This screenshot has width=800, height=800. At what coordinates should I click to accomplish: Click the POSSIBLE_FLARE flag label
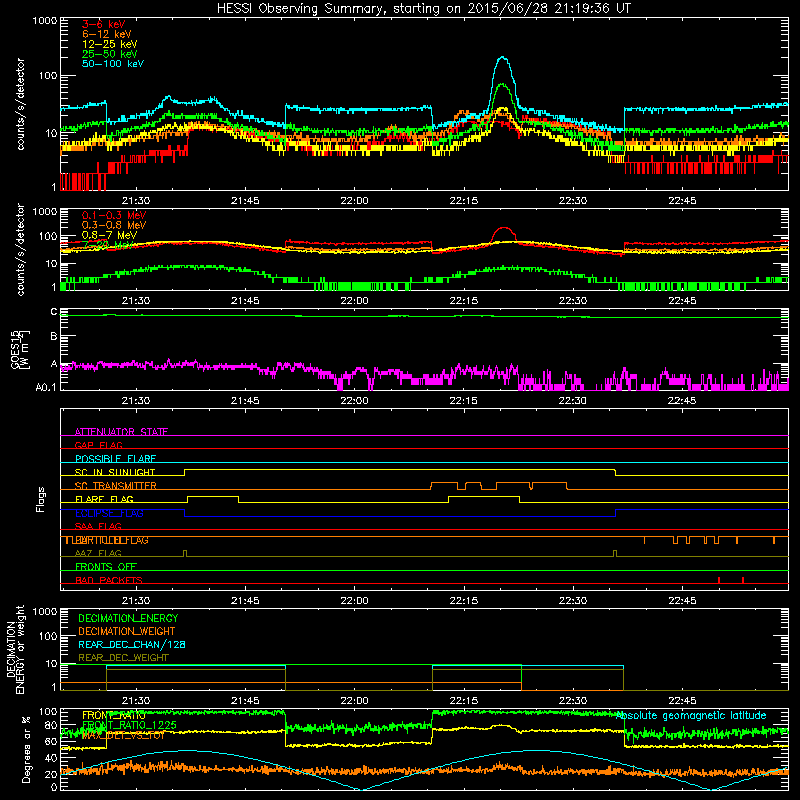click(115, 459)
